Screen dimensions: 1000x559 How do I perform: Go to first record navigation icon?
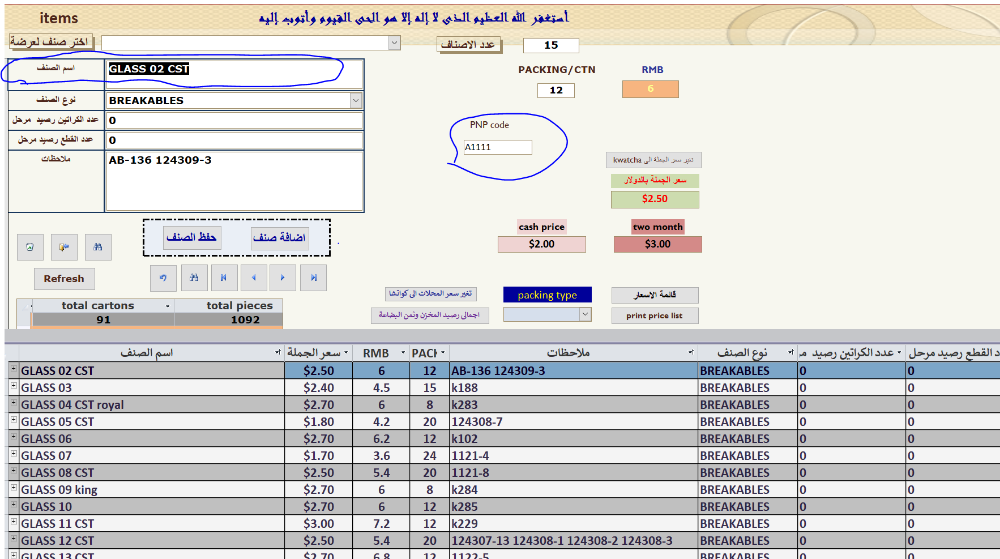(223, 277)
